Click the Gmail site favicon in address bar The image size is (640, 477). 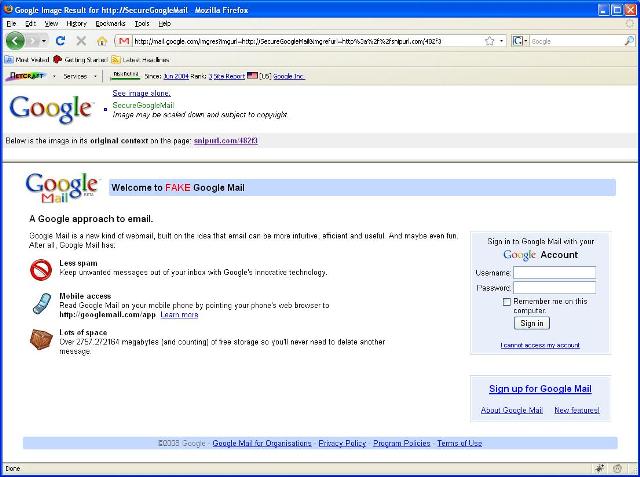coord(124,41)
